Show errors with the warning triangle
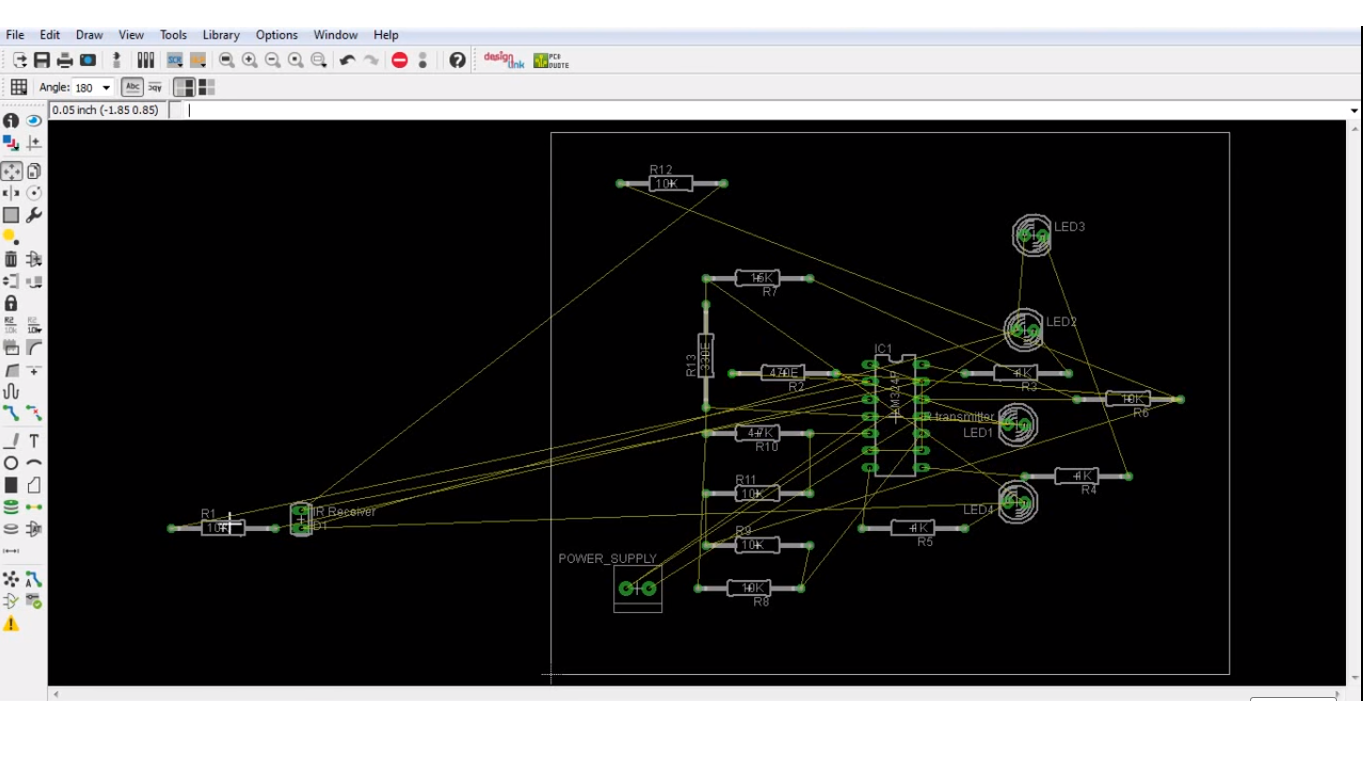This screenshot has width=1368, height=770. click(11, 624)
